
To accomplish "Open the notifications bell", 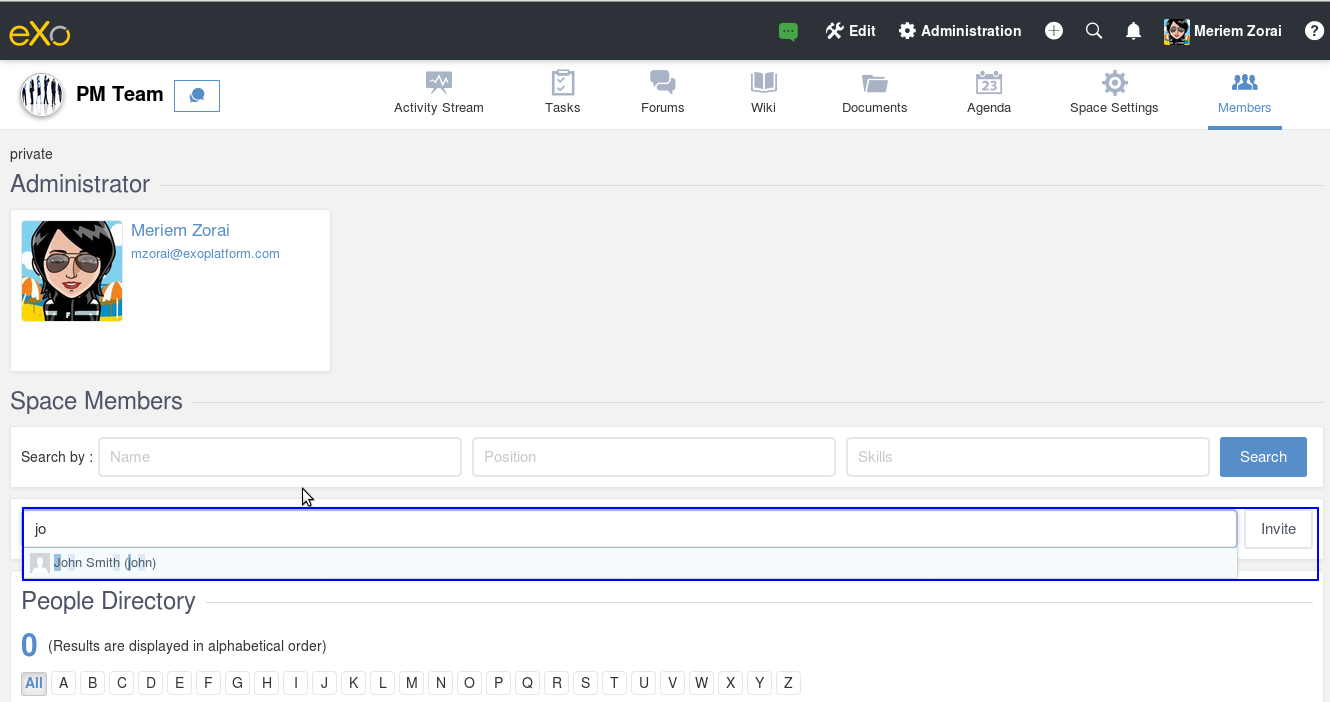I will click(x=1133, y=31).
